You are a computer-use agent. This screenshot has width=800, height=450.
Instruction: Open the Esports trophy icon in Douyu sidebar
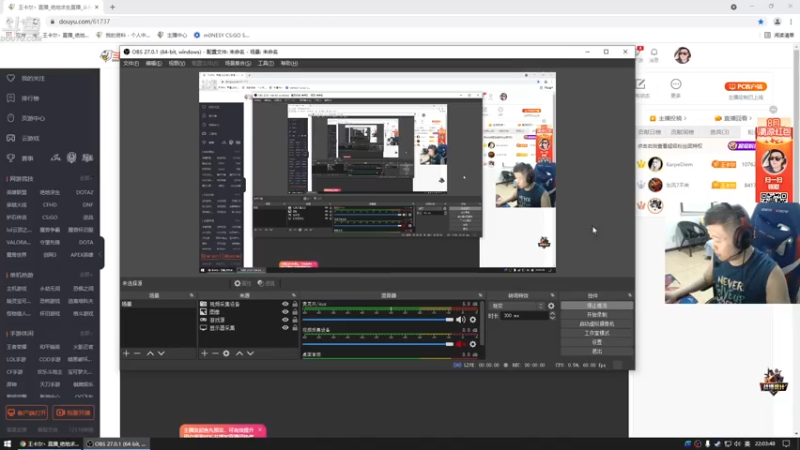point(11,158)
